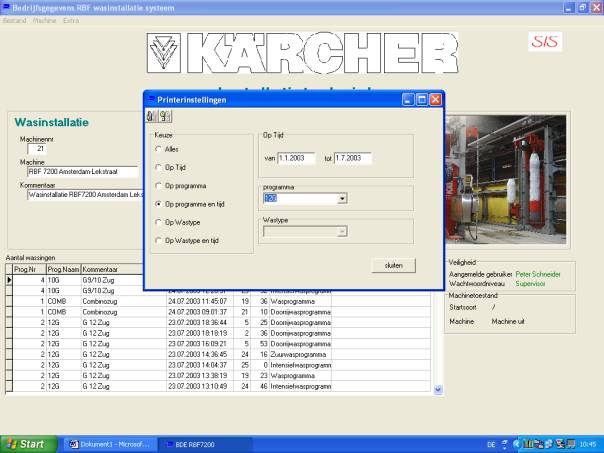Open the Bestand menu
The image size is (604, 453).
click(x=15, y=20)
